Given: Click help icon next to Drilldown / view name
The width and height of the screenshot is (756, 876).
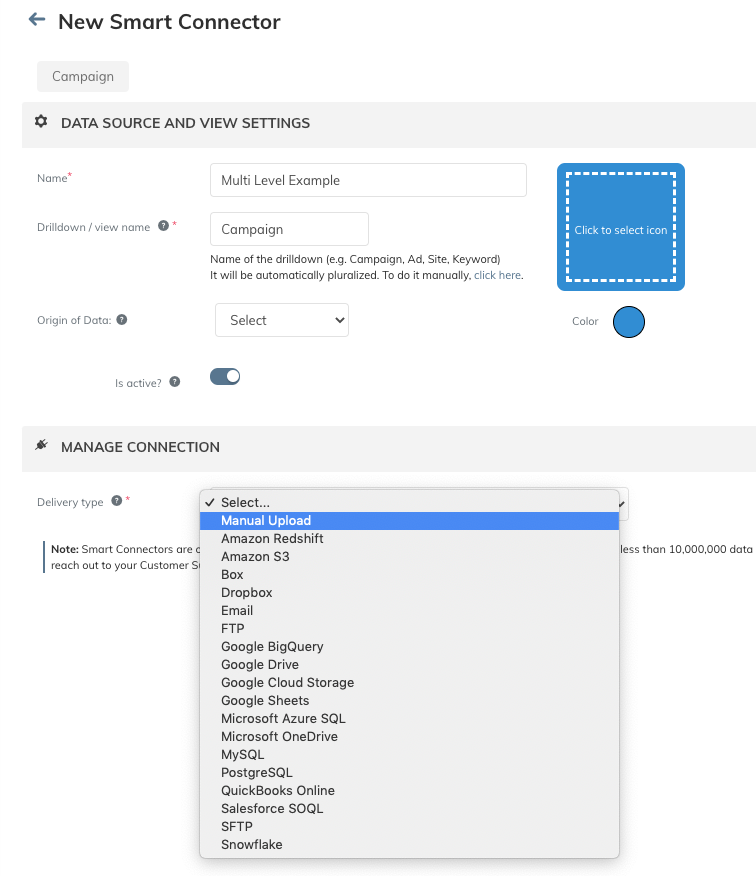Looking at the screenshot, I should tap(163, 226).
